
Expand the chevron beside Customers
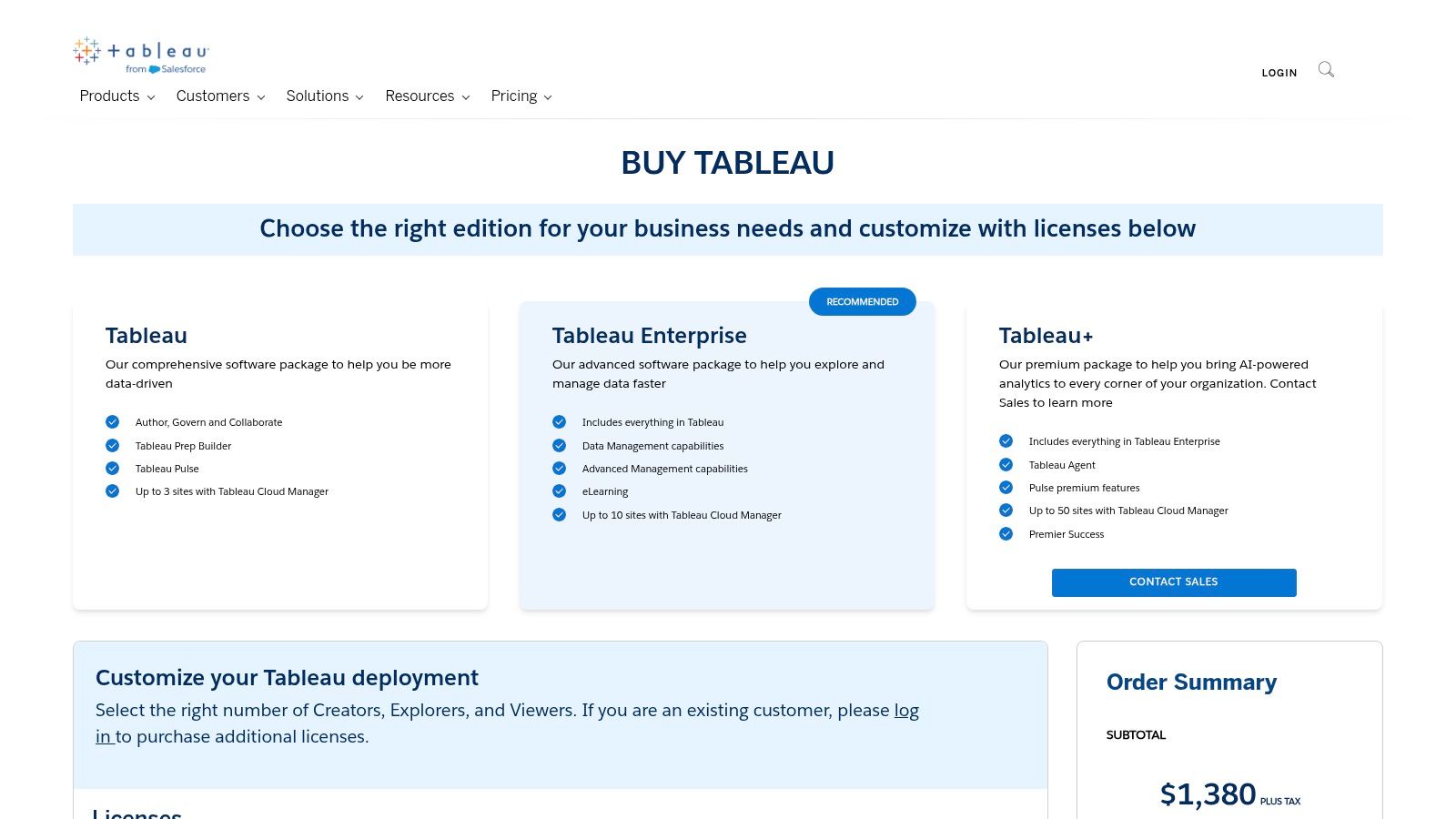261,97
